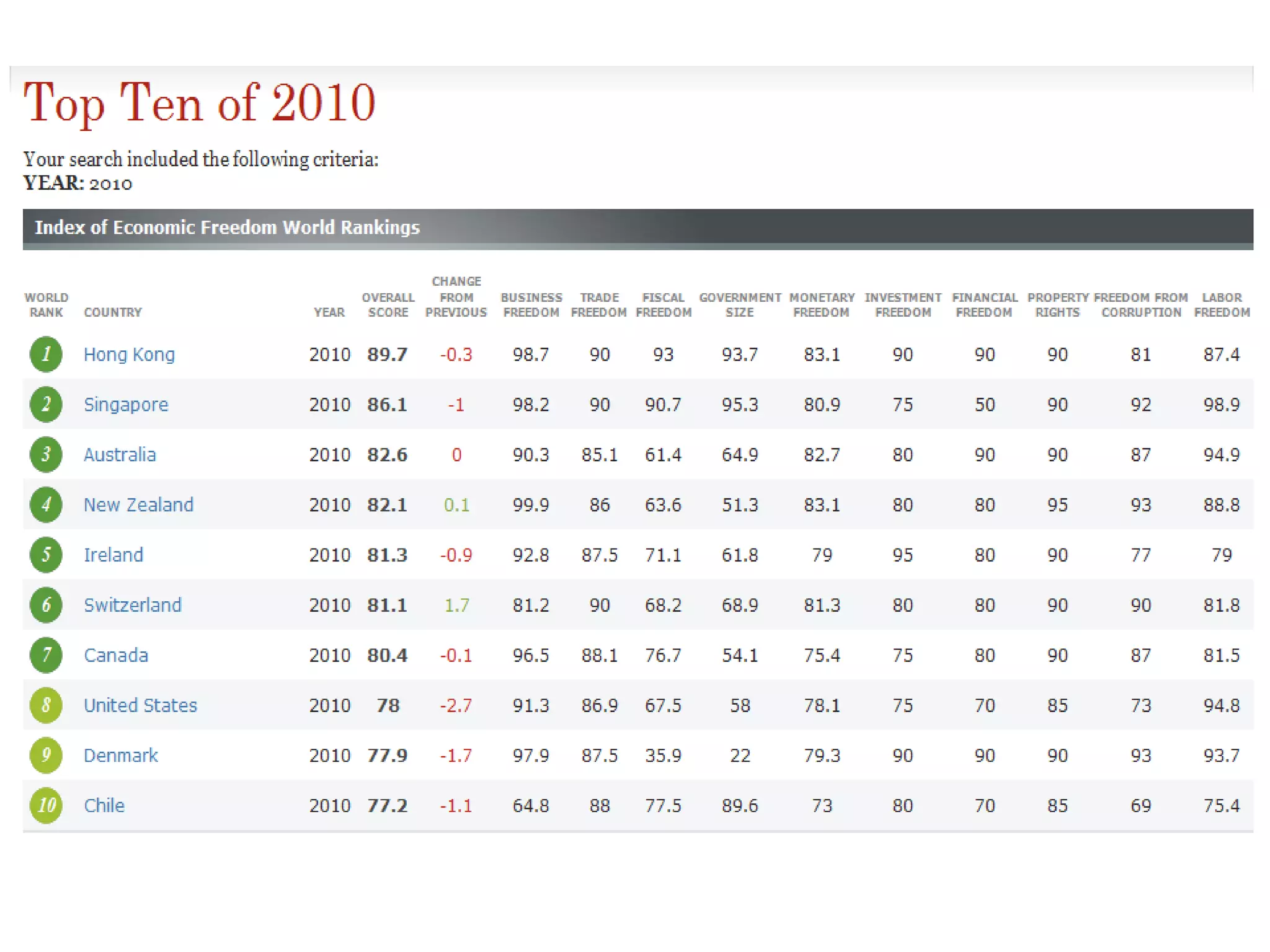1270x952 pixels.
Task: Open the Singapore country link
Action: pyautogui.click(x=126, y=405)
